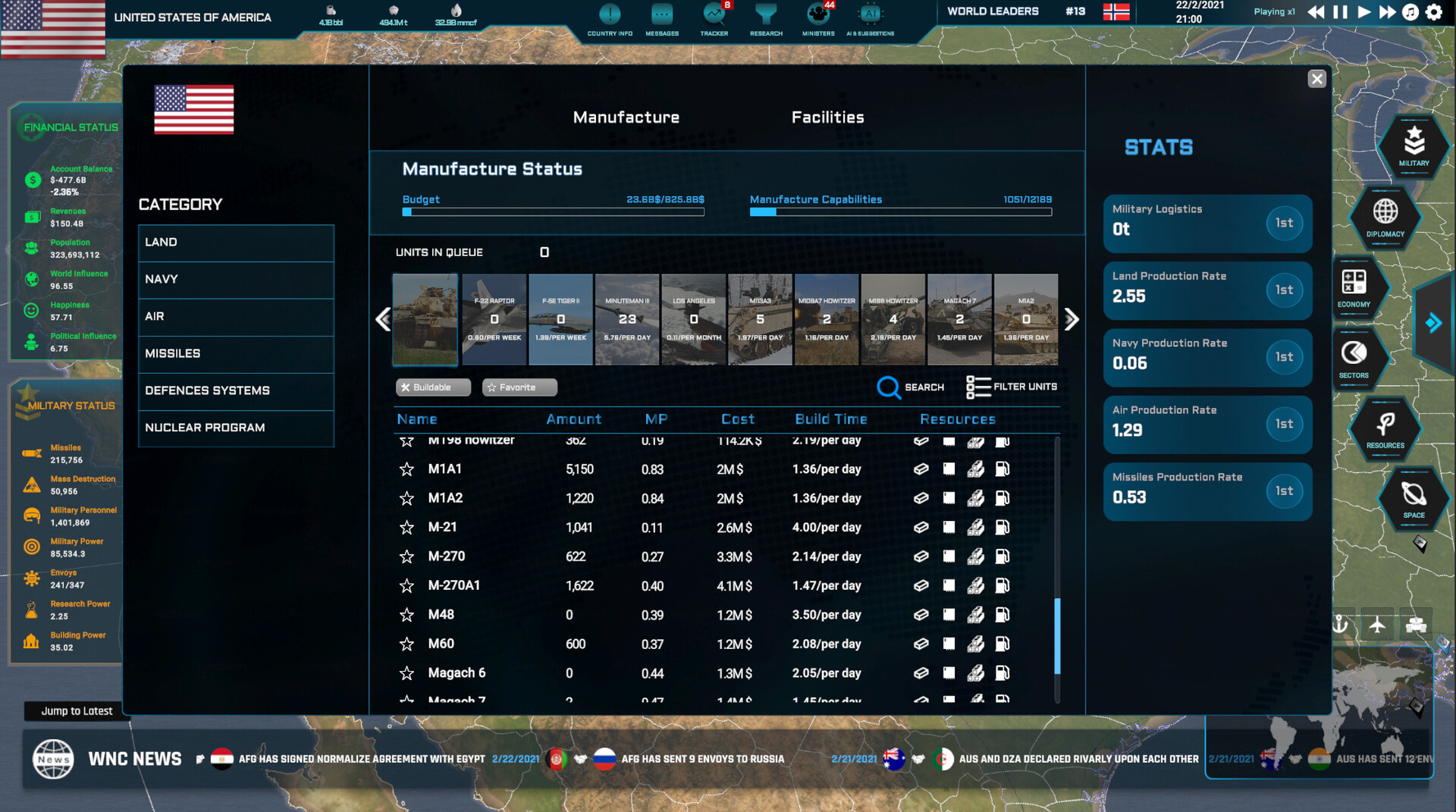Select the Minuteman III unit thumbnail
The height and width of the screenshot is (812, 1456).
627,319
